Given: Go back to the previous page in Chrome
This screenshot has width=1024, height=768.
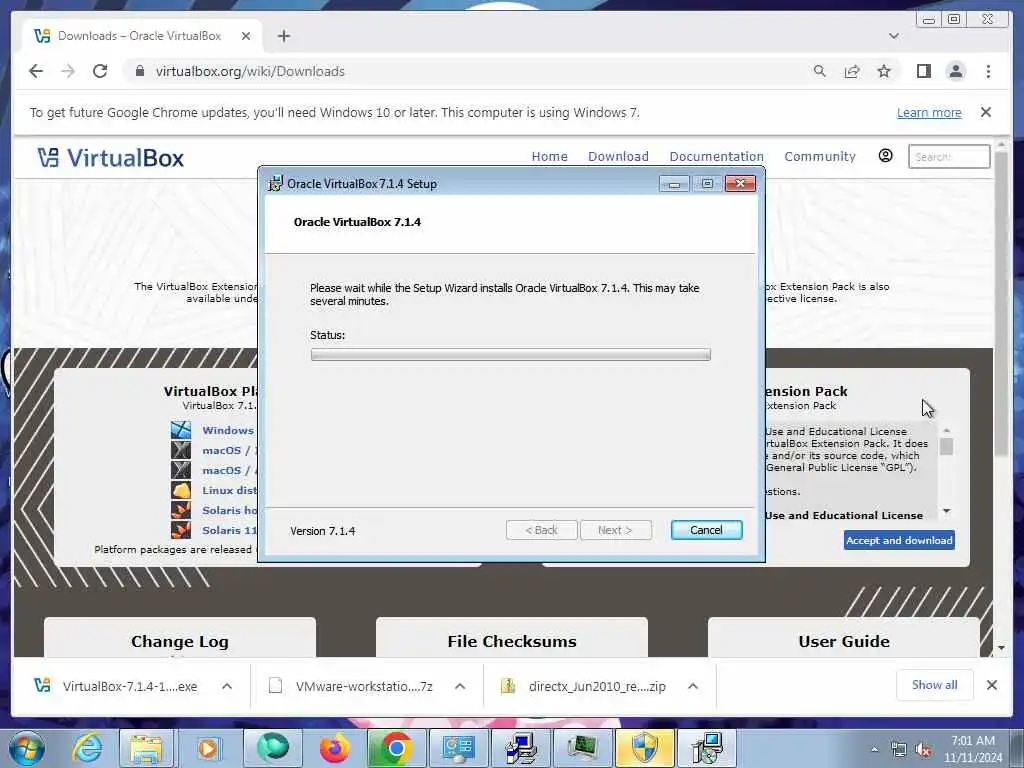Looking at the screenshot, I should coord(36,71).
